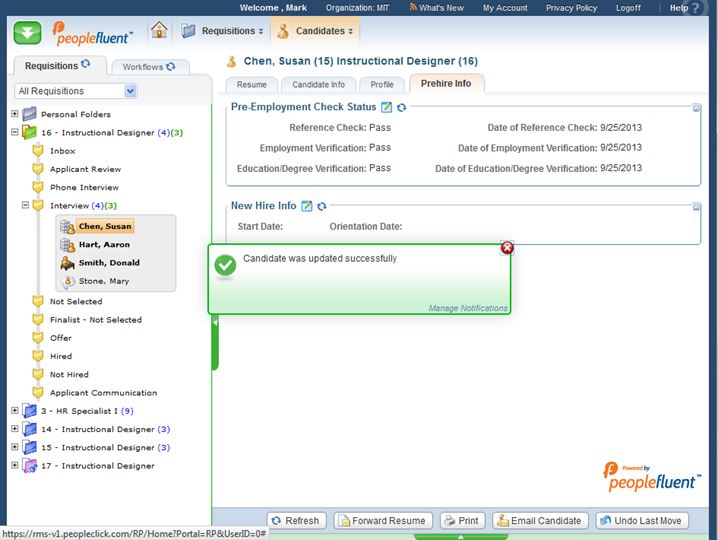This screenshot has width=718, height=540.
Task: Go to the Home house icon
Action: (159, 30)
